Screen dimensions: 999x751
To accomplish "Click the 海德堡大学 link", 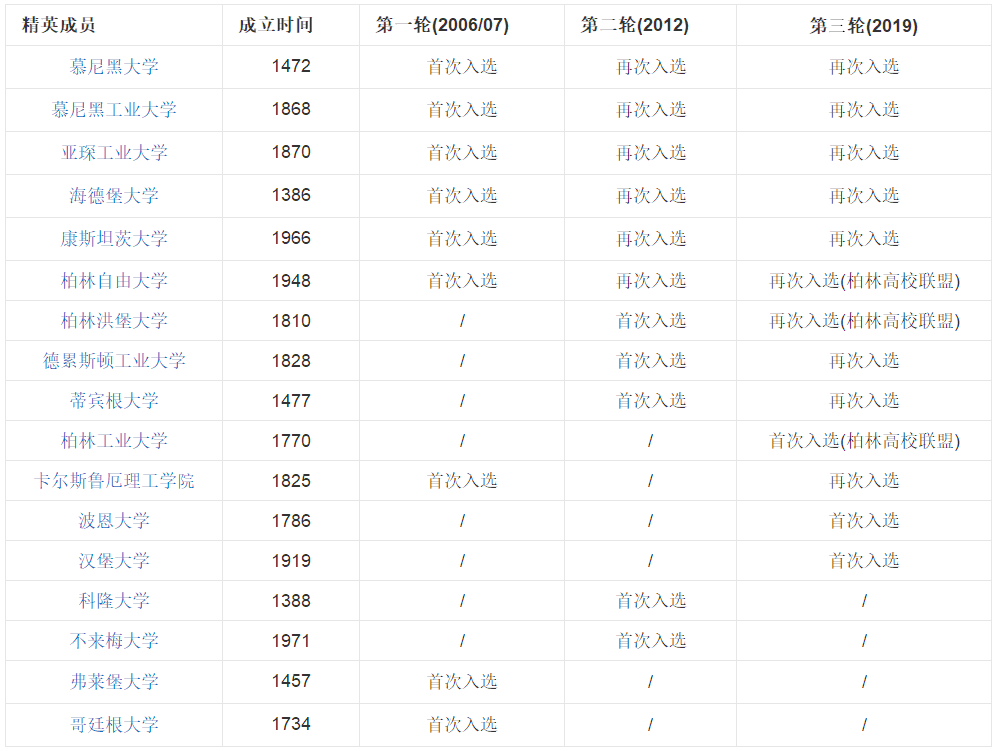I will click(114, 196).
